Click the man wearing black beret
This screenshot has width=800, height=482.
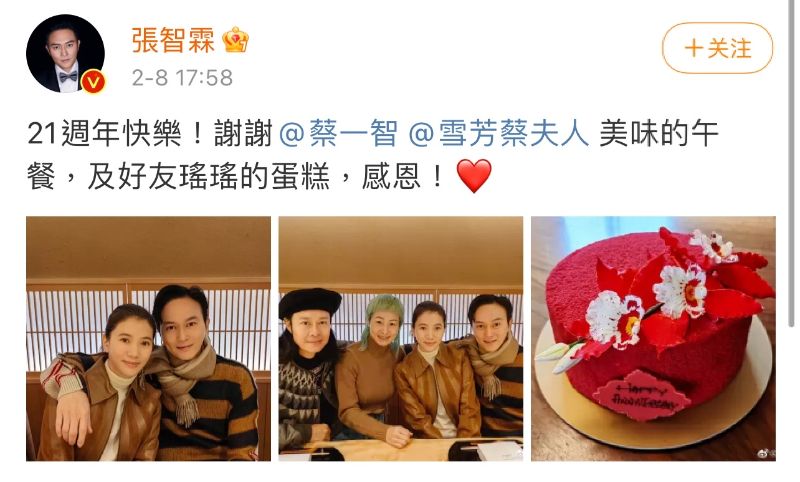[x=308, y=365]
